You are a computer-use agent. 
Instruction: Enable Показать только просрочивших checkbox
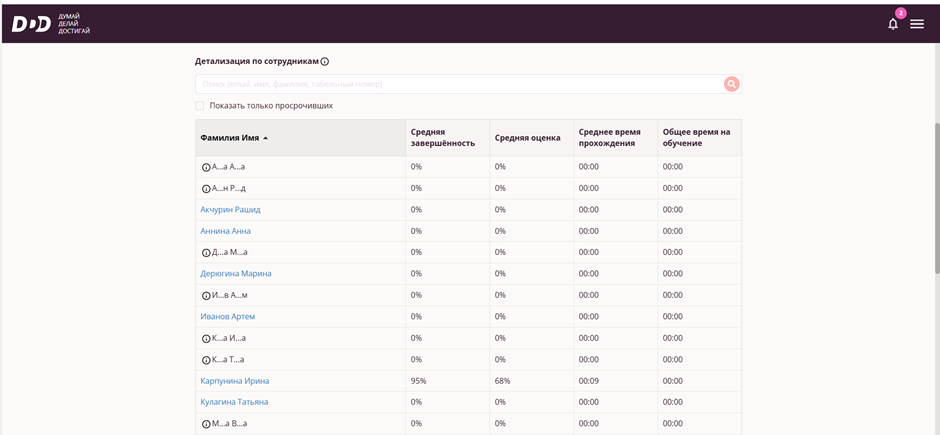pos(200,106)
